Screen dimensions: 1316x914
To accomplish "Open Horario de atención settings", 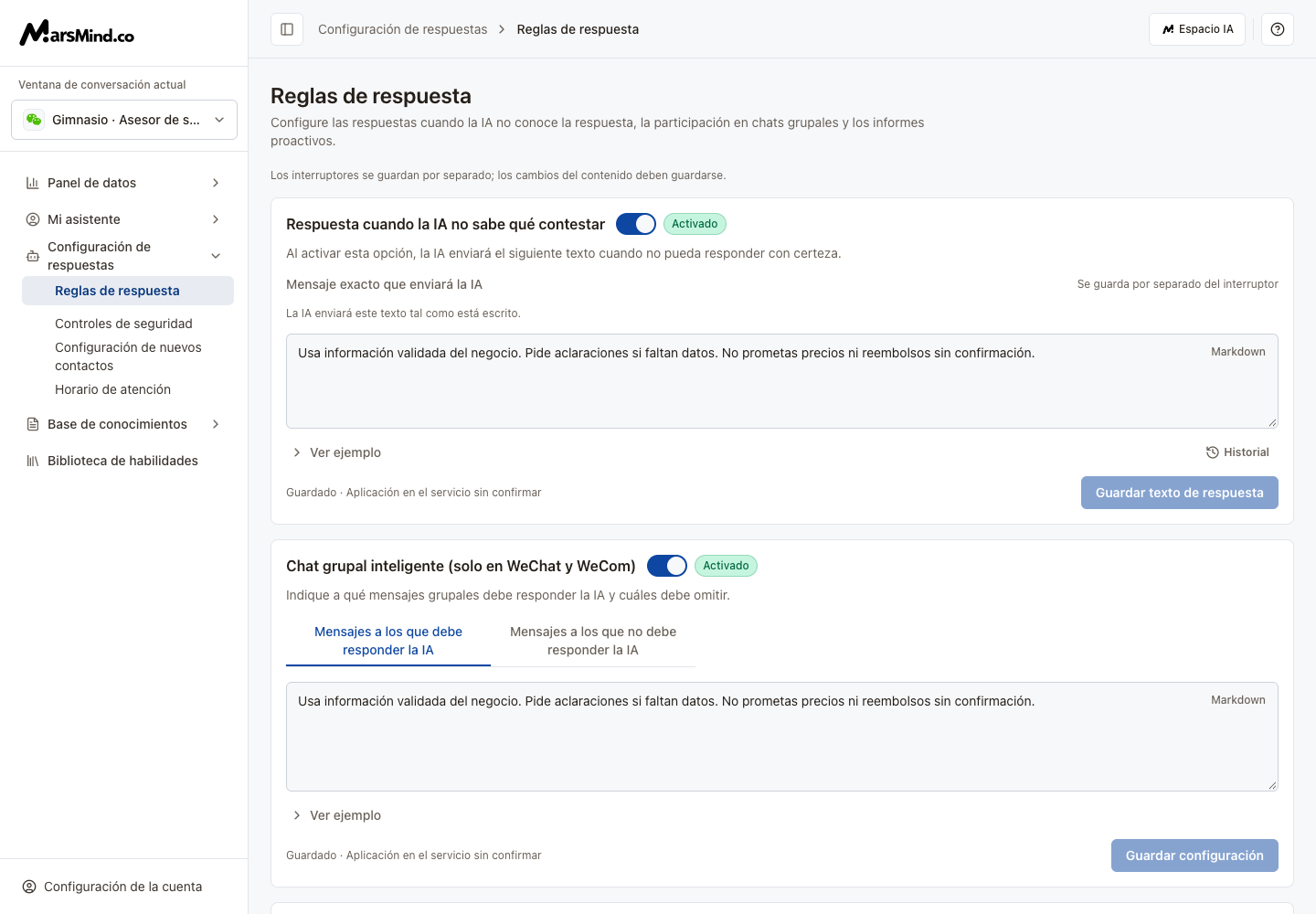I will click(112, 389).
